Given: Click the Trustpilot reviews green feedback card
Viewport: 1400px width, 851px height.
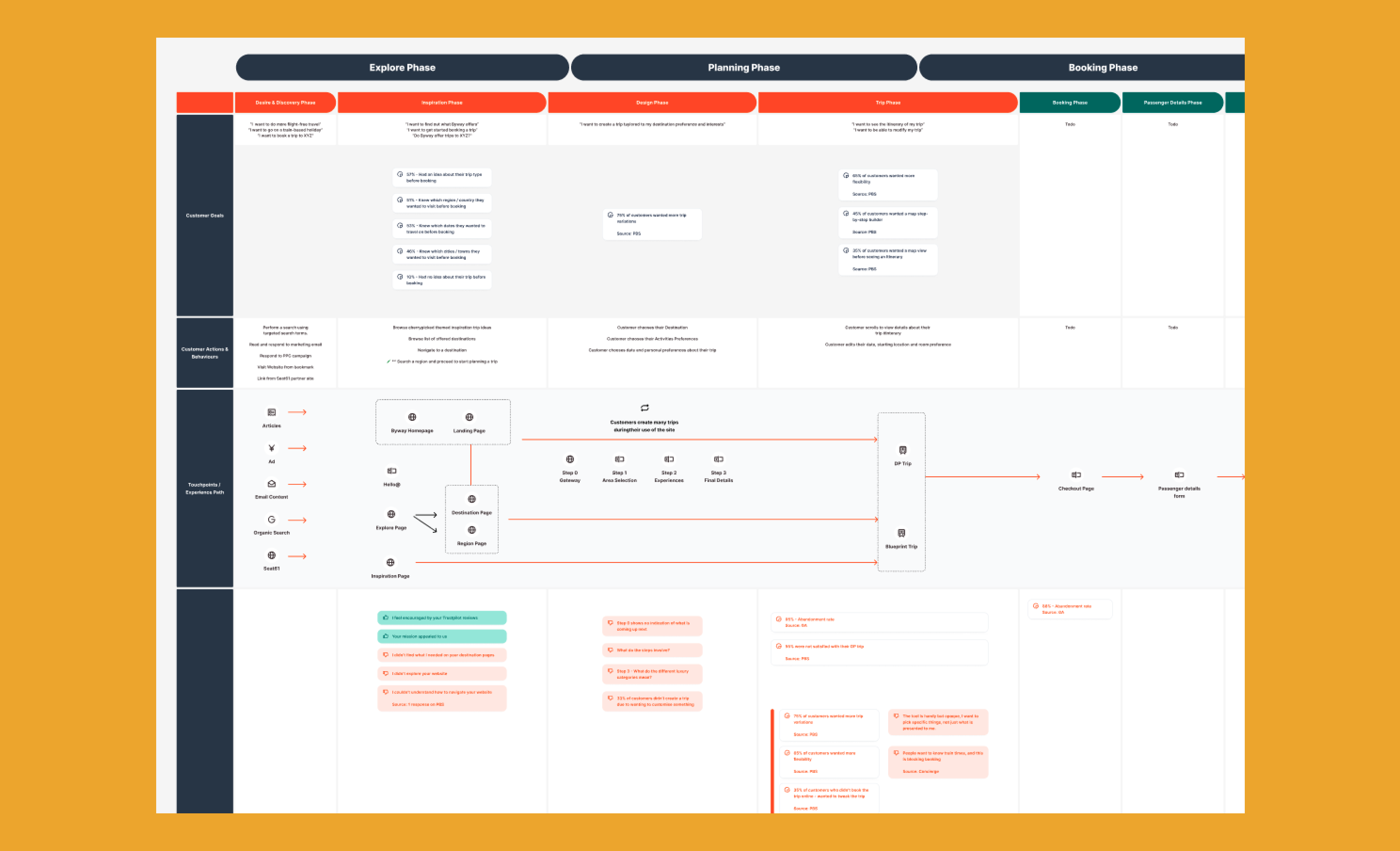Looking at the screenshot, I should click(x=441, y=618).
